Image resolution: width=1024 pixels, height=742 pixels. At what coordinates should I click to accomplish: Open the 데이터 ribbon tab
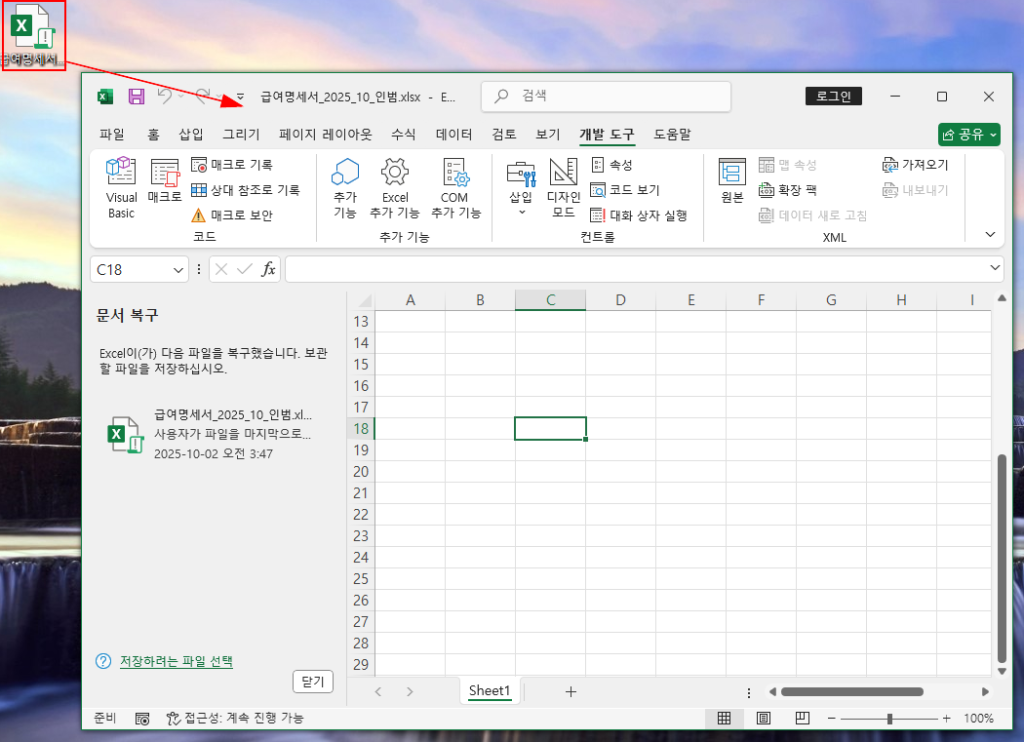point(454,135)
